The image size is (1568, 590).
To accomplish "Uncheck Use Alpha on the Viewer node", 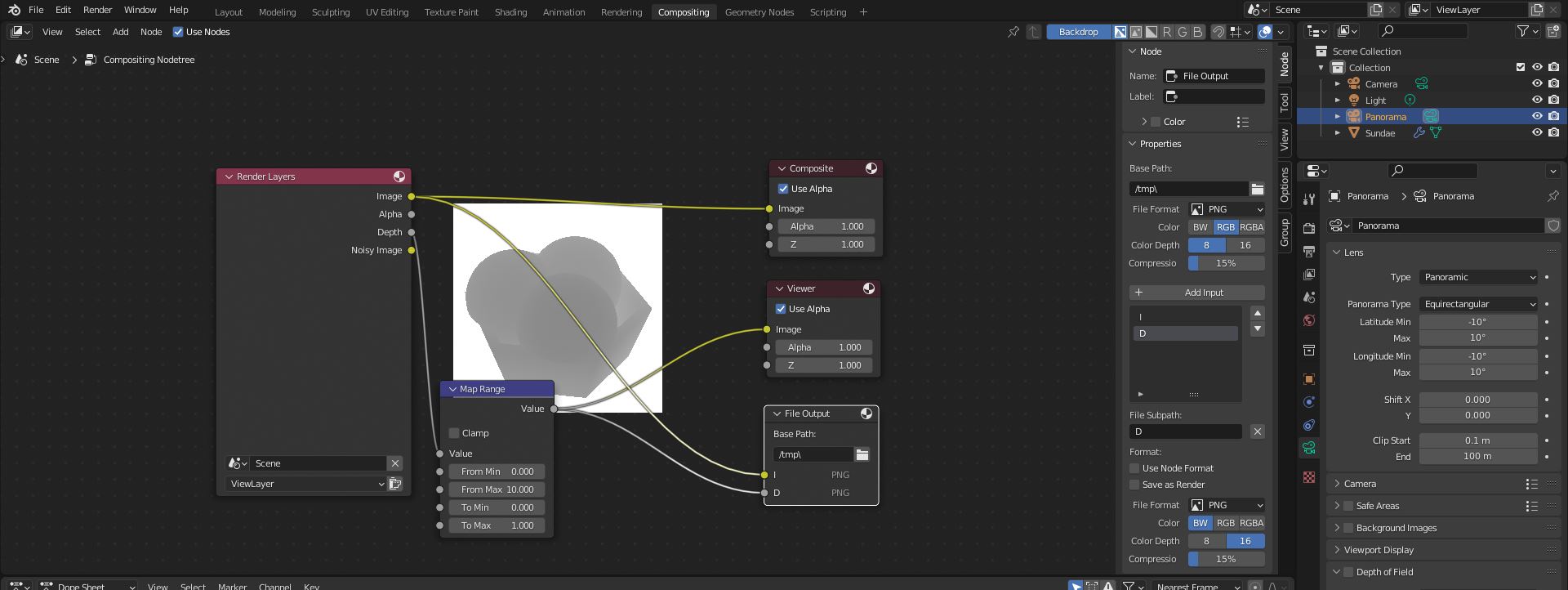I will [781, 309].
